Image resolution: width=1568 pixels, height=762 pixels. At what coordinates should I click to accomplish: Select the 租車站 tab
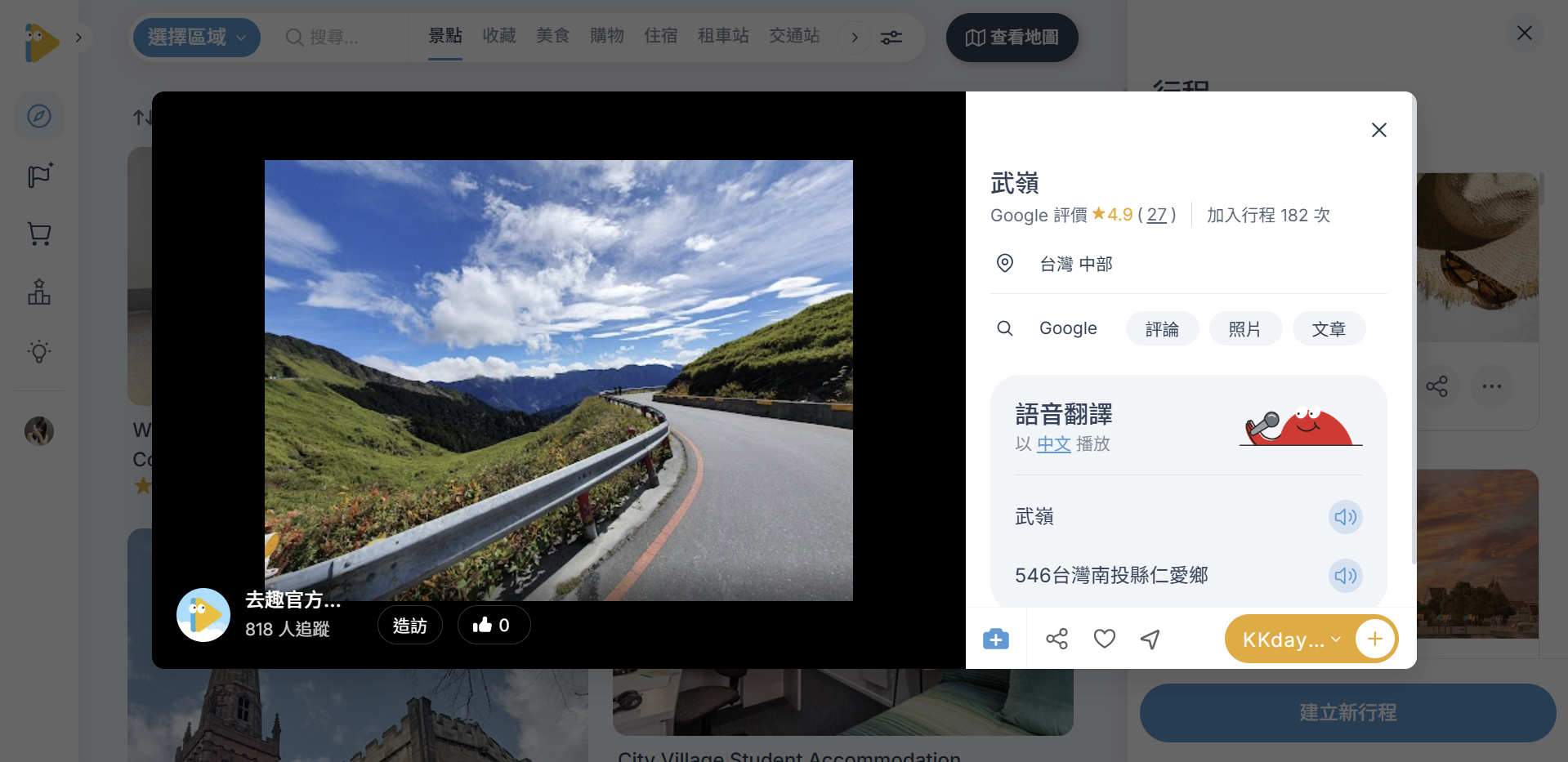point(724,36)
